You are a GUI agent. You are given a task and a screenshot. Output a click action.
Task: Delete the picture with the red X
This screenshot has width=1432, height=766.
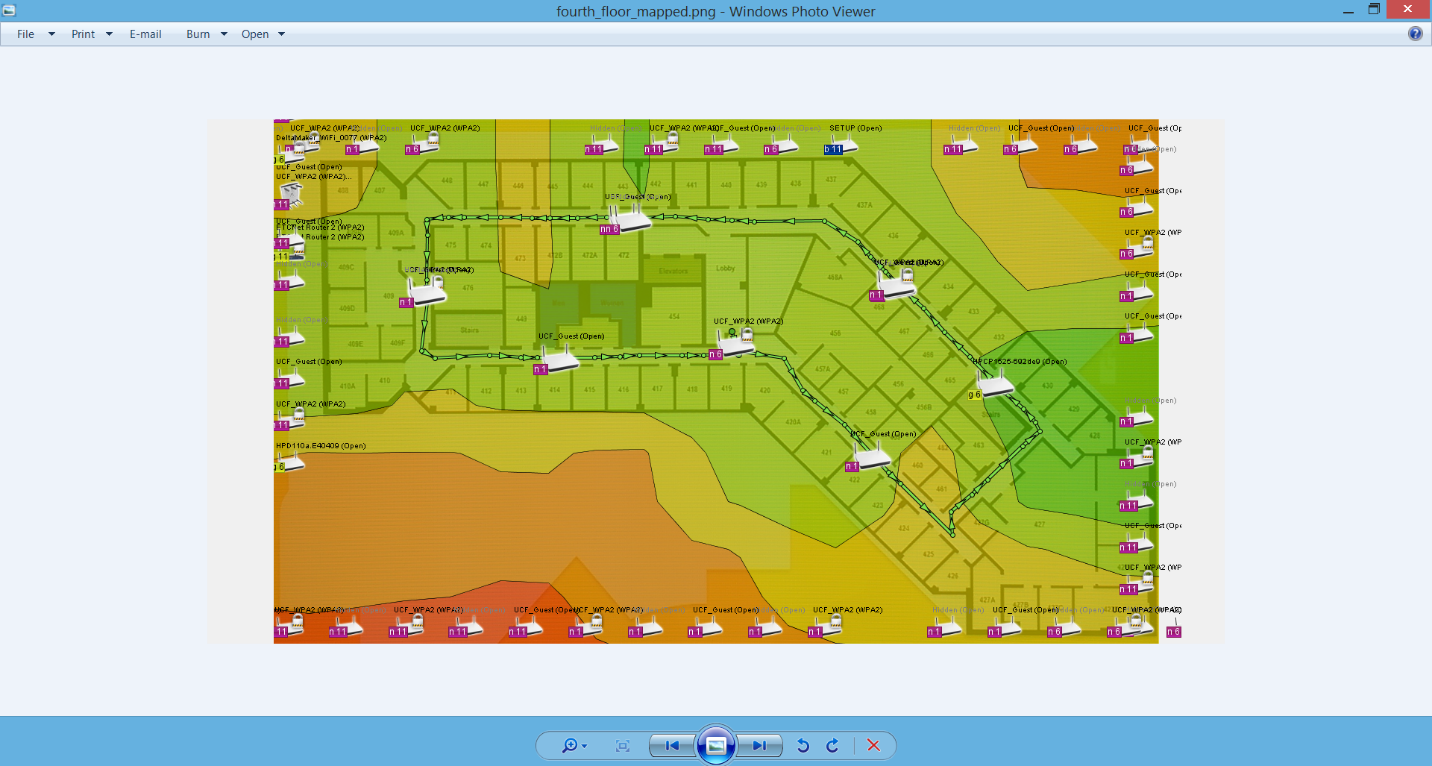coord(873,746)
